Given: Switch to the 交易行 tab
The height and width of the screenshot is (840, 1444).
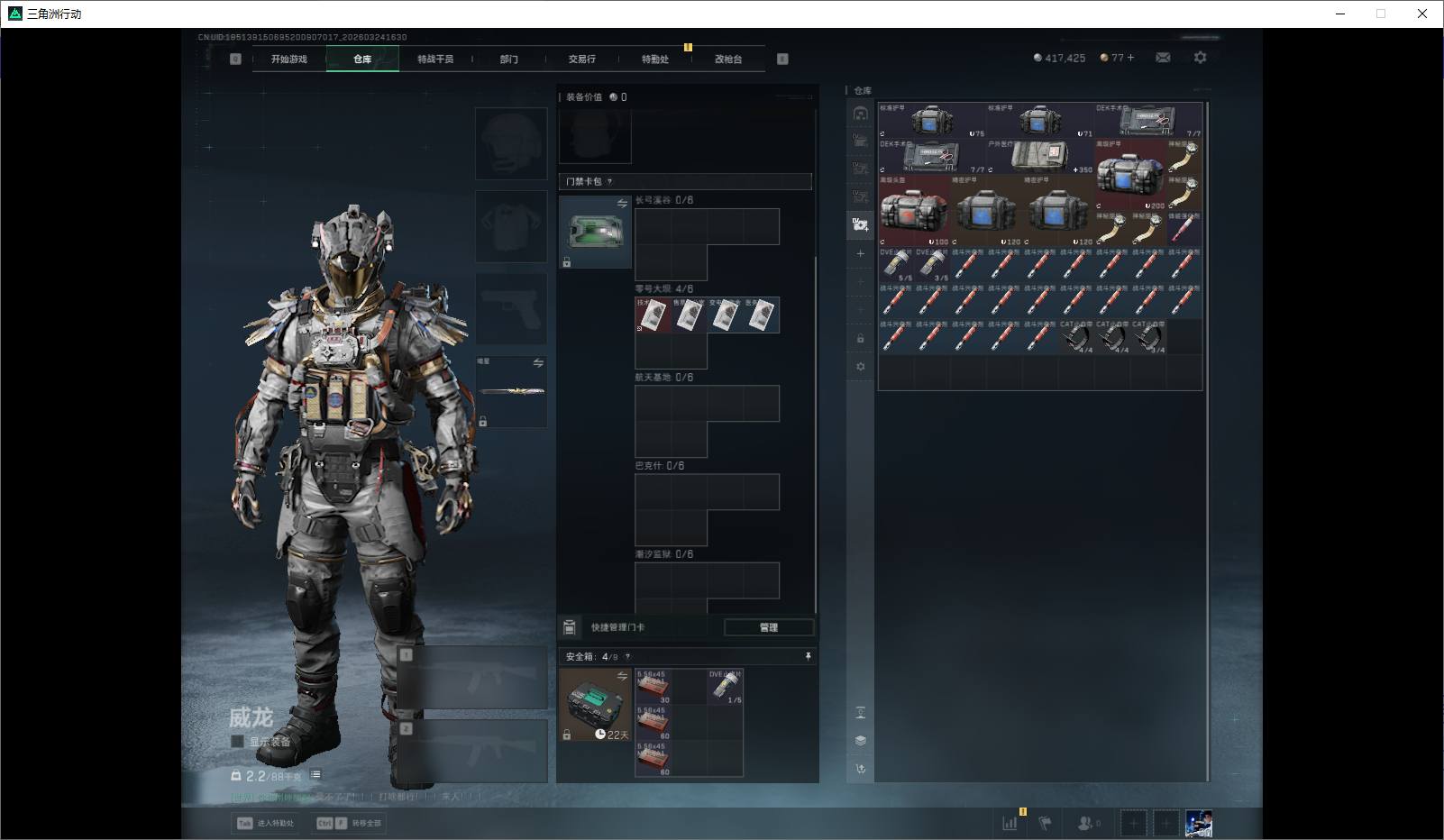Looking at the screenshot, I should 581,59.
